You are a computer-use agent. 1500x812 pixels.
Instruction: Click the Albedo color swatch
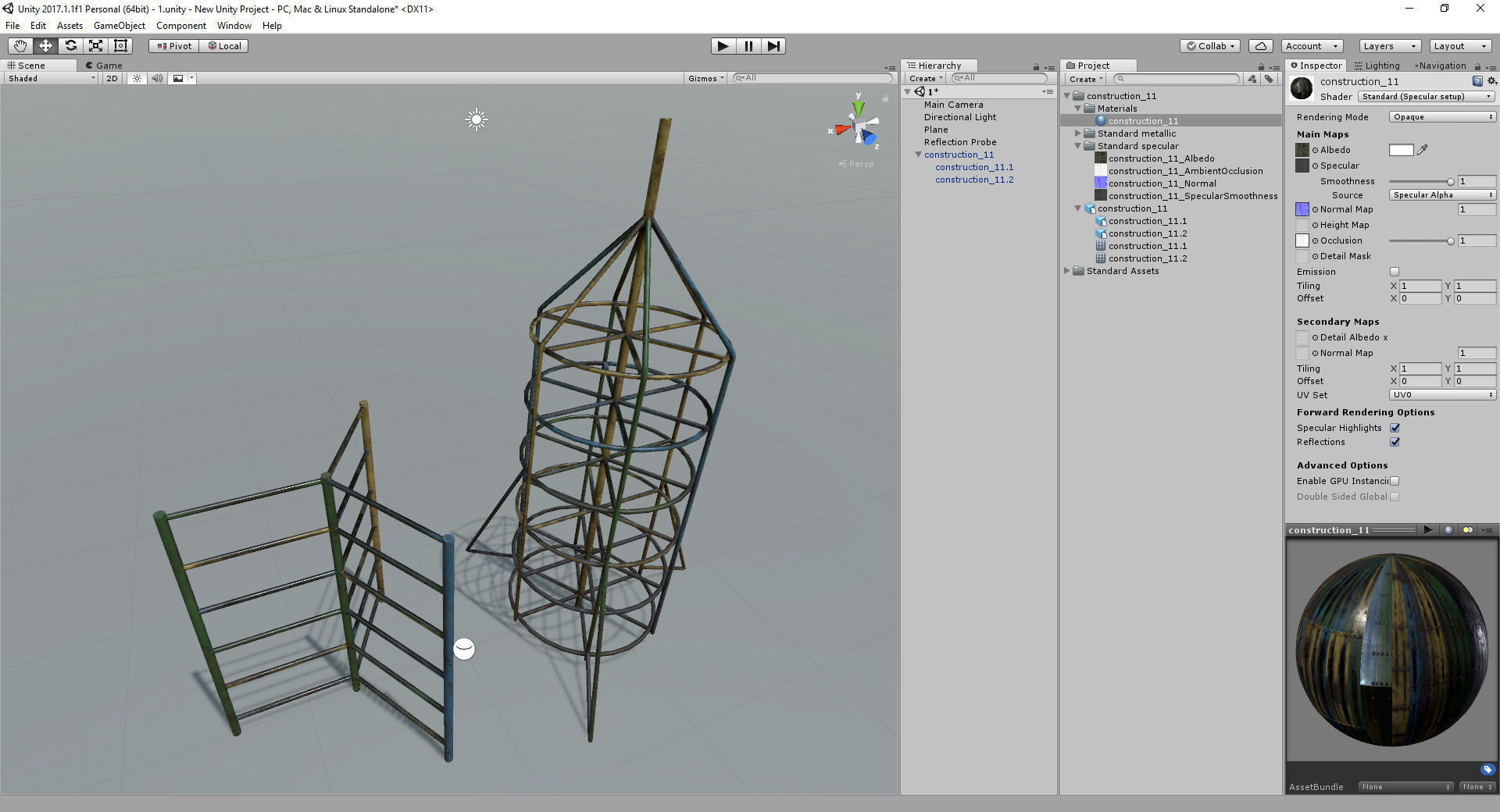click(x=1402, y=150)
